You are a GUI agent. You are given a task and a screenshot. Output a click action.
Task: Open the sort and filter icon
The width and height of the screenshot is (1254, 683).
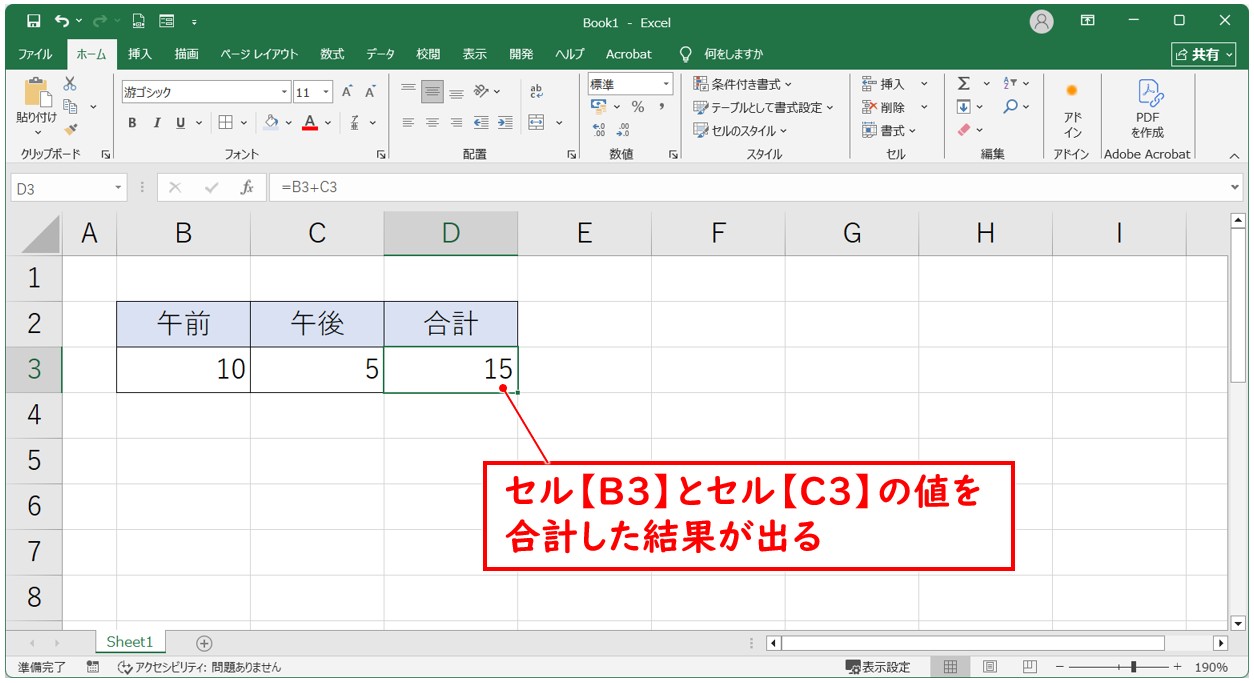tap(1008, 85)
